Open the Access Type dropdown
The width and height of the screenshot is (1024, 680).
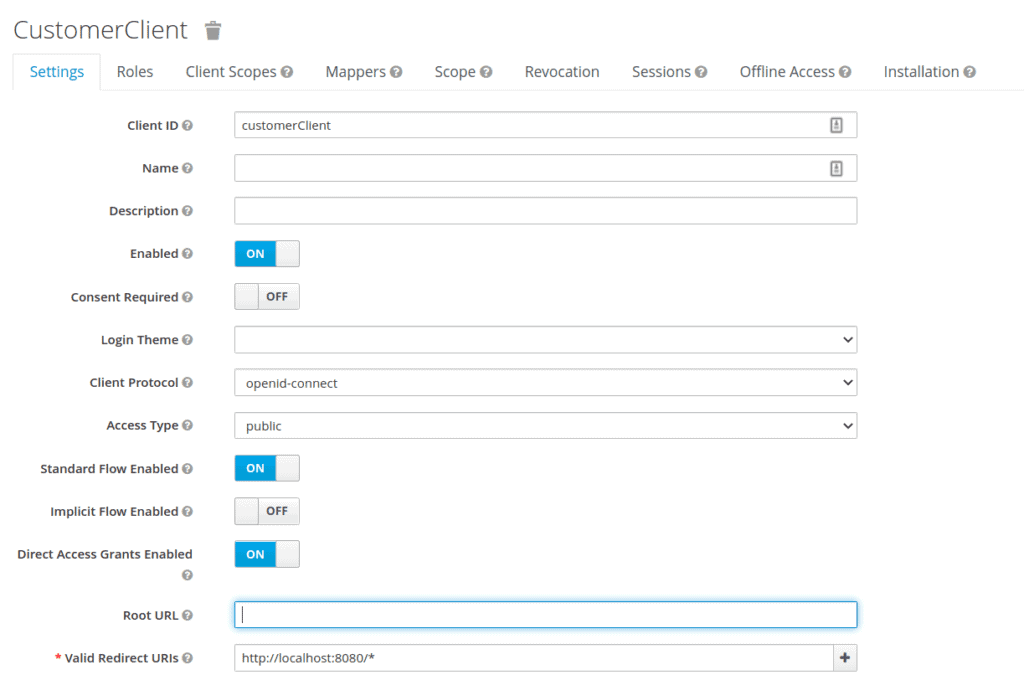[x=545, y=426]
